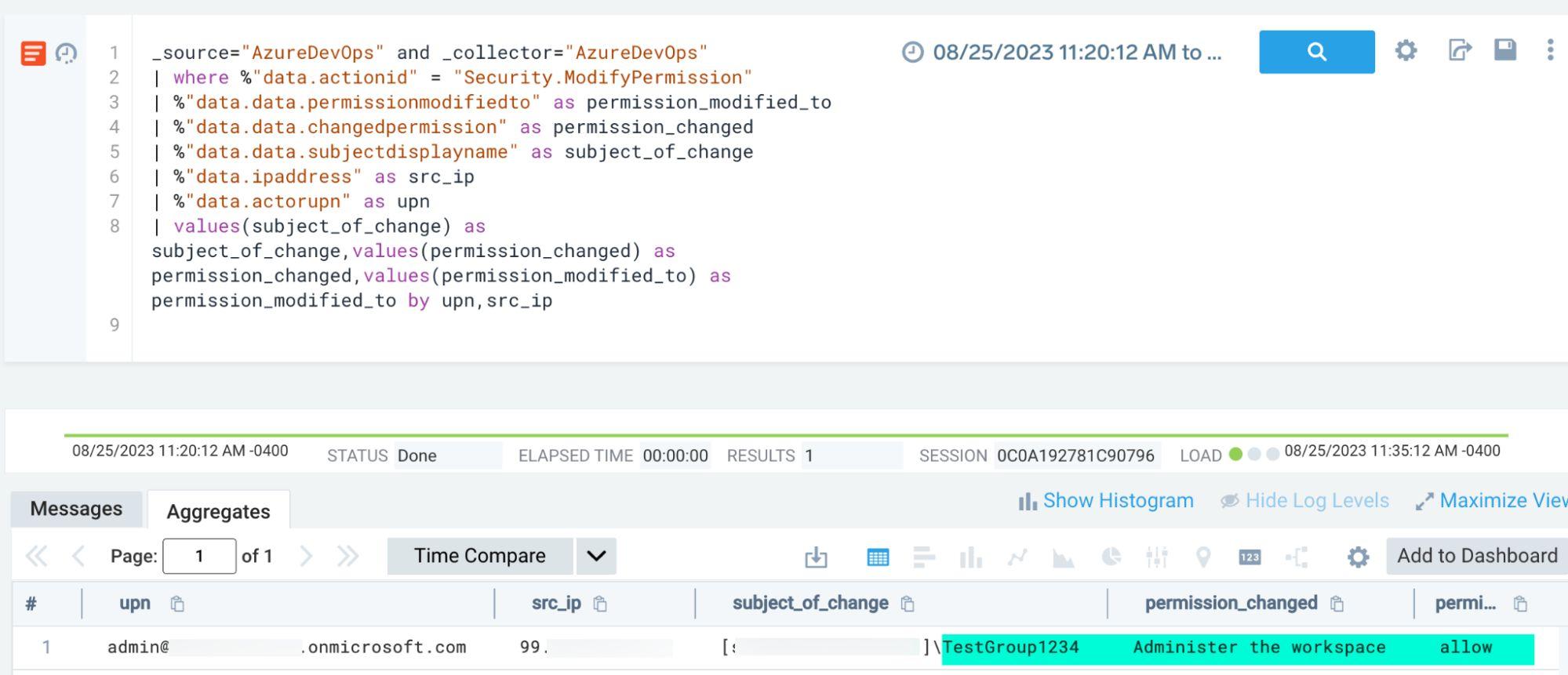Image resolution: width=1568 pixels, height=675 pixels.
Task: Place cursor on query line 2 where clause
Action: [x=453, y=78]
